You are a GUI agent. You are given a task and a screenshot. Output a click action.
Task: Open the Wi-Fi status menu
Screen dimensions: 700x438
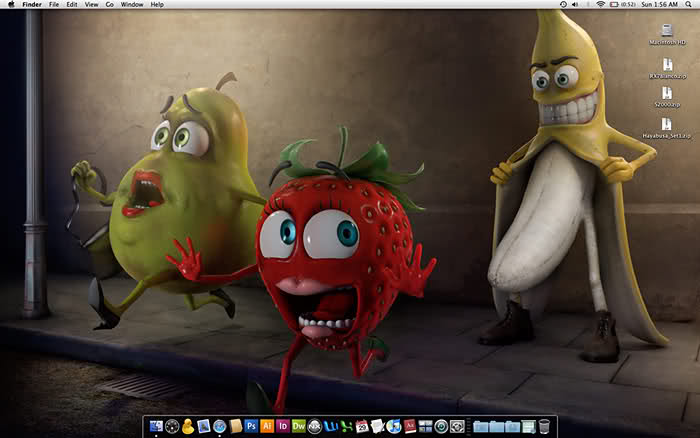[601, 4]
